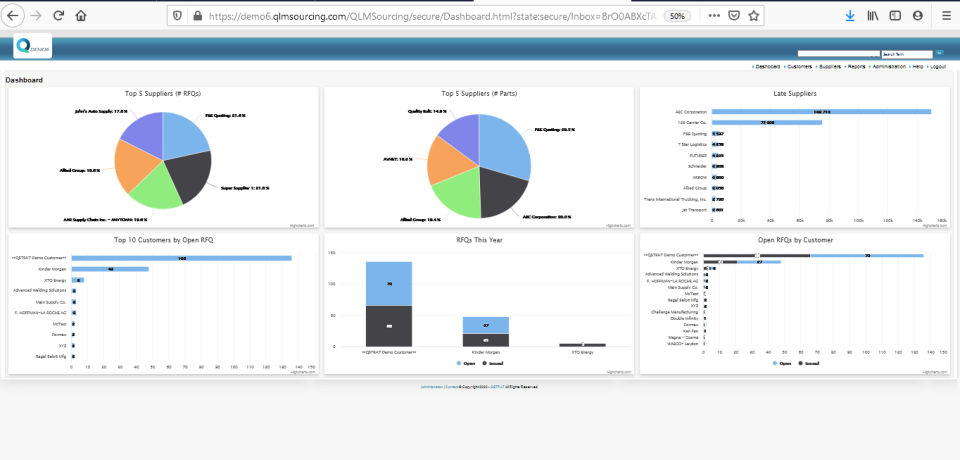This screenshot has width=960, height=460.
Task: Reset the 50% zoom level badge
Action: click(x=677, y=16)
